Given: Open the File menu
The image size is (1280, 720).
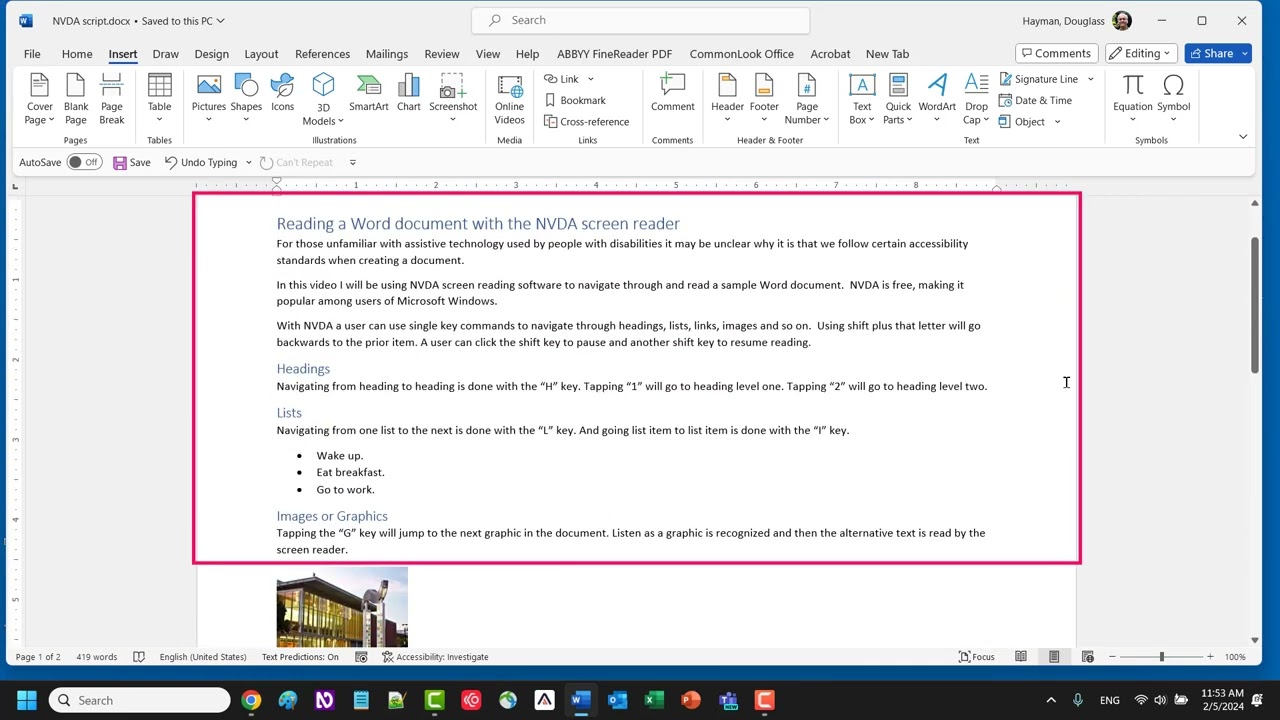Looking at the screenshot, I should tap(32, 54).
